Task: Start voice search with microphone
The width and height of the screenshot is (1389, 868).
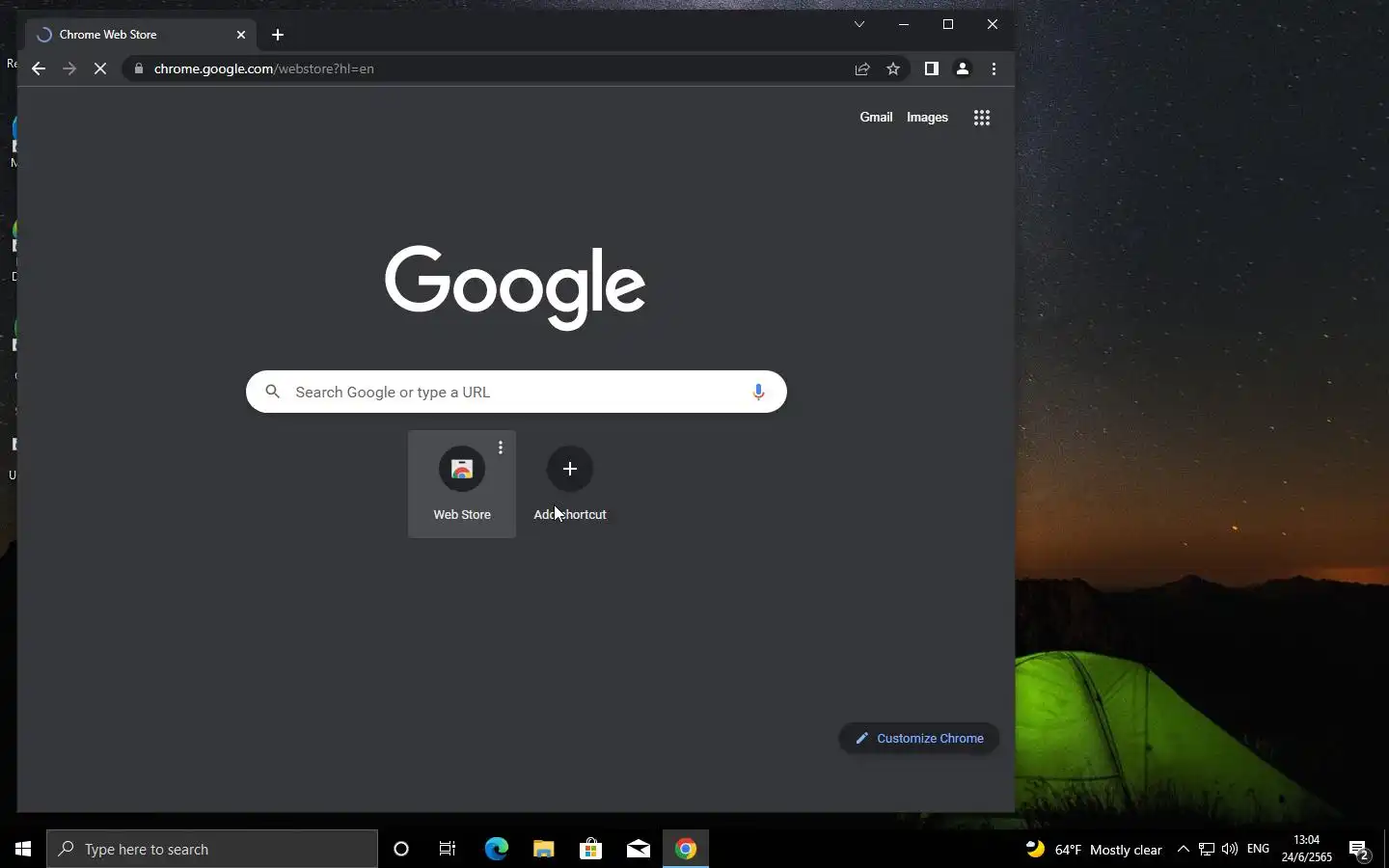Action: pos(758,392)
